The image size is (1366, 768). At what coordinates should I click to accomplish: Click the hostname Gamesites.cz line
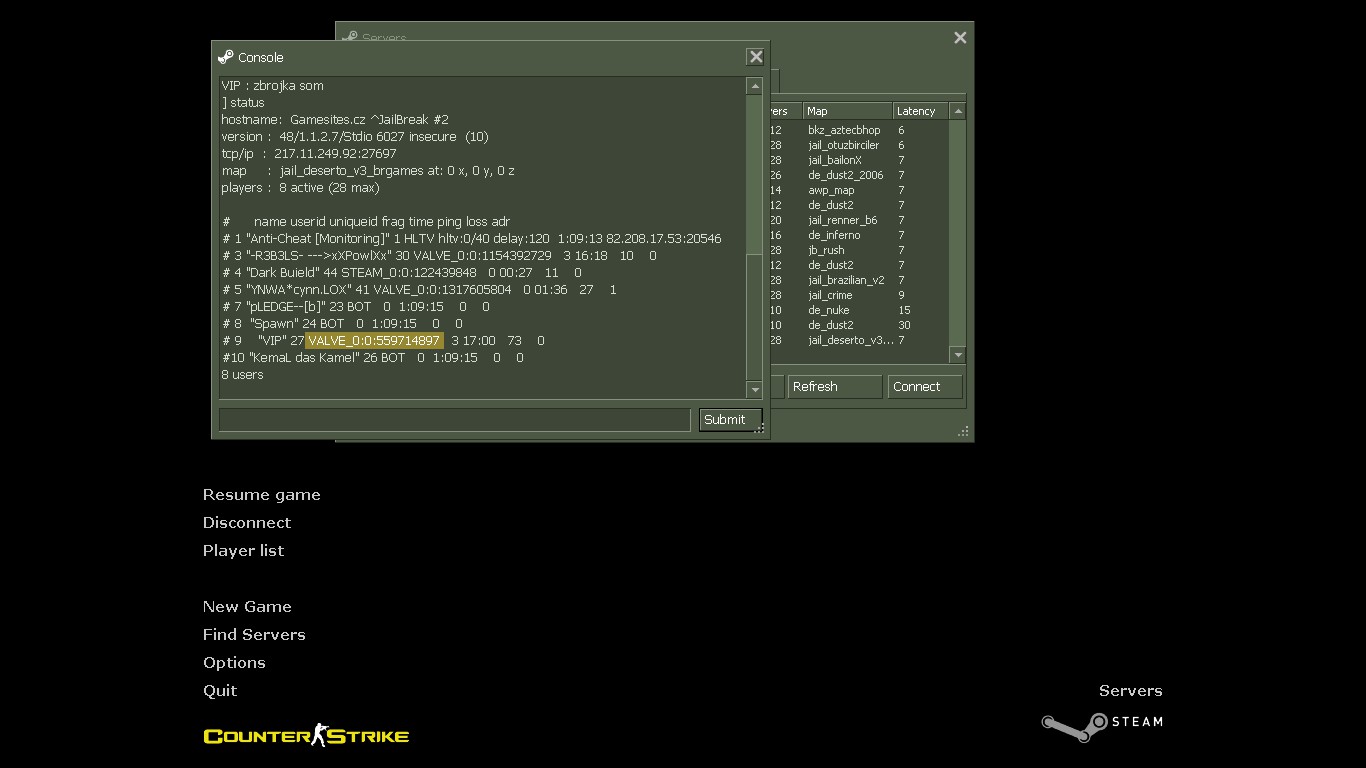pyautogui.click(x=335, y=120)
